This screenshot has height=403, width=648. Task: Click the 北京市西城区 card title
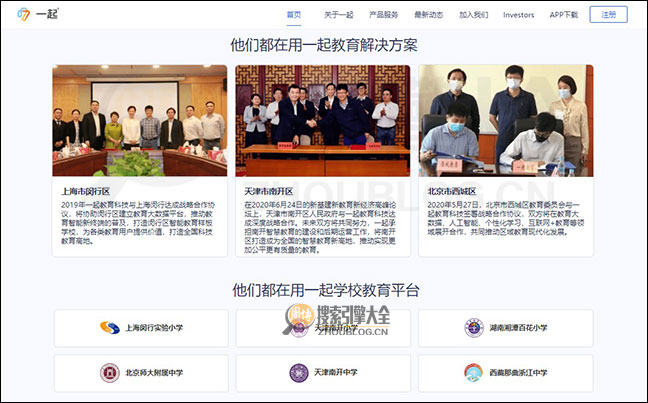click(452, 191)
